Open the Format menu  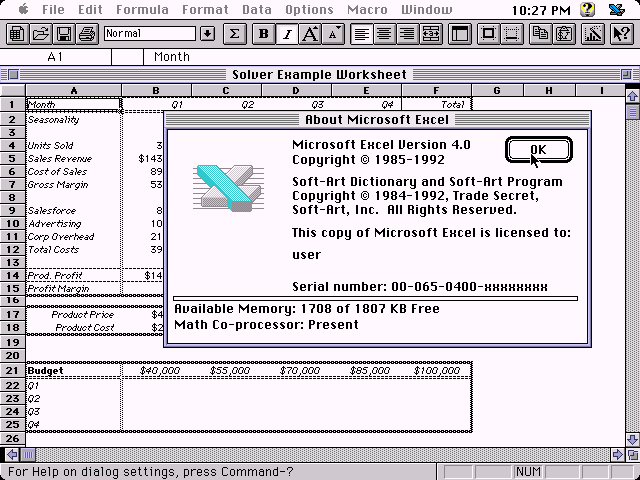pos(205,9)
